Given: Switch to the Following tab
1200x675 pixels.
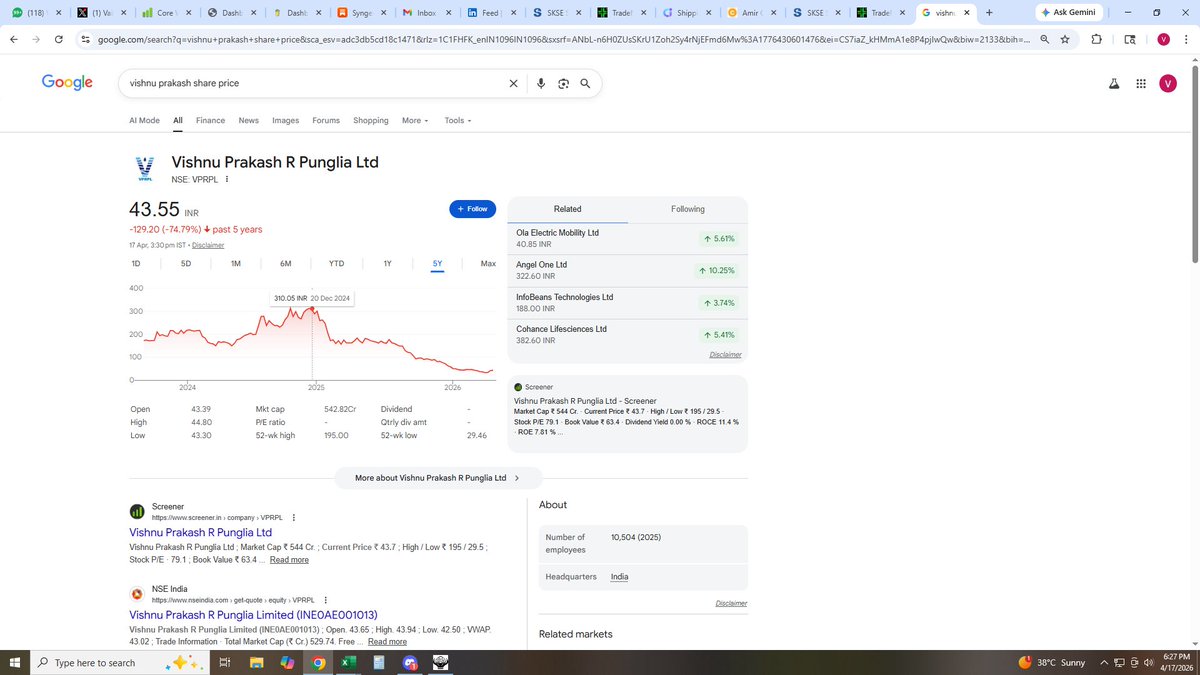Looking at the screenshot, I should coord(688,209).
